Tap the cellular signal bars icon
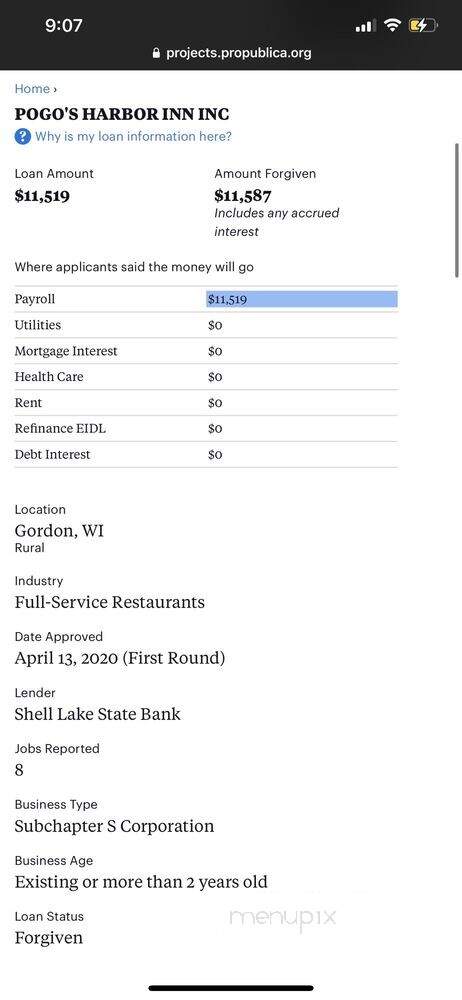Viewport: 462px width, 1000px height. (364, 26)
